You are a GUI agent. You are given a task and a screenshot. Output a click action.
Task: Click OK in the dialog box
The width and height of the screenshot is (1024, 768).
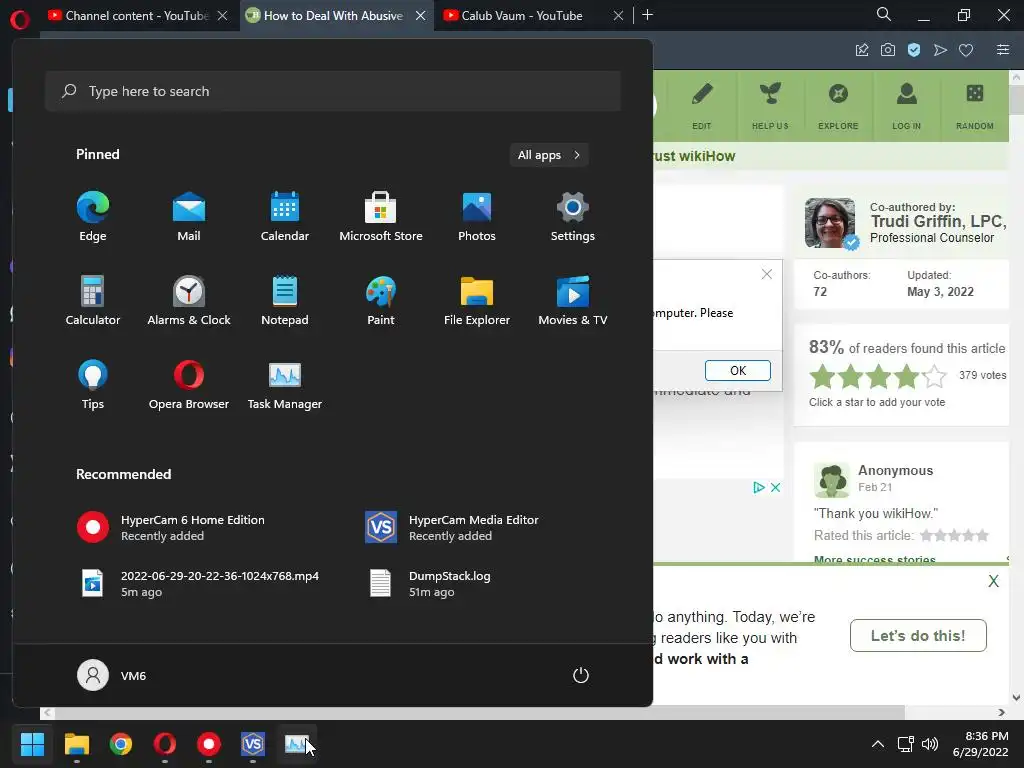pyautogui.click(x=738, y=370)
